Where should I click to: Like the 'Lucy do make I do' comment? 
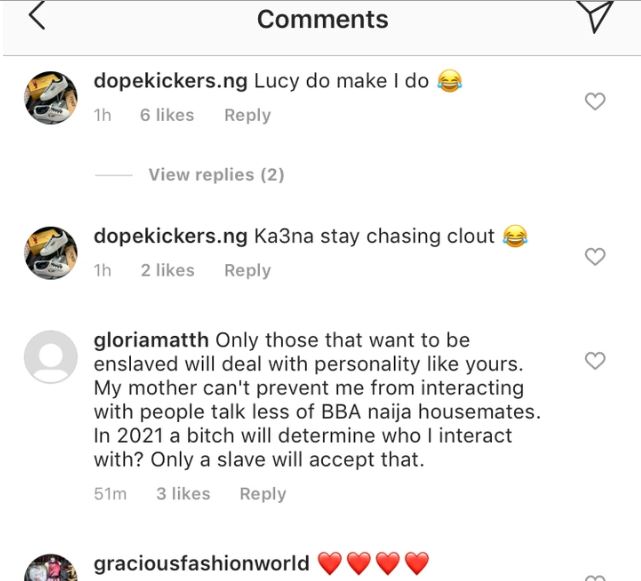[595, 101]
